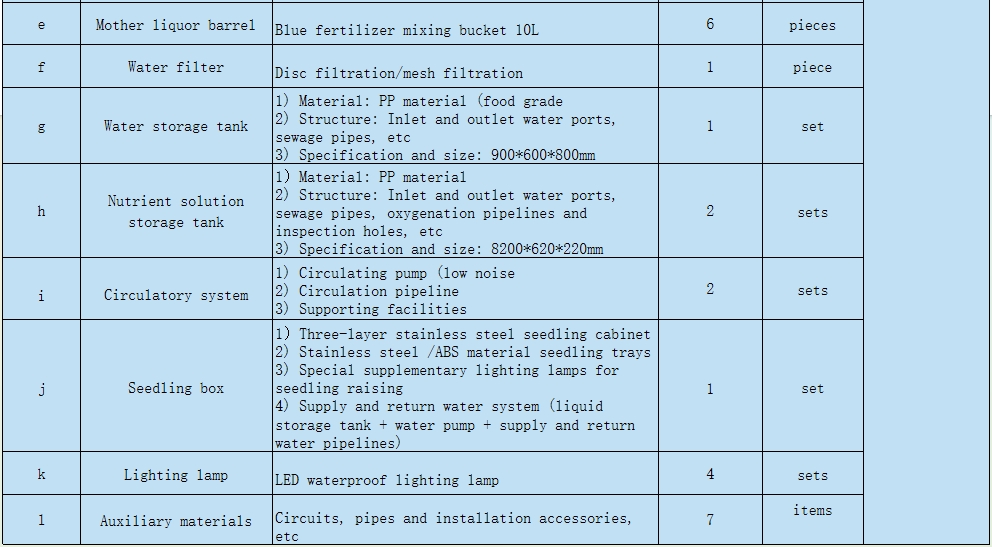Viewport: 992px width, 547px height.
Task: Click the description cell listing "Circulating pump (low noise"
Action: (x=465, y=291)
